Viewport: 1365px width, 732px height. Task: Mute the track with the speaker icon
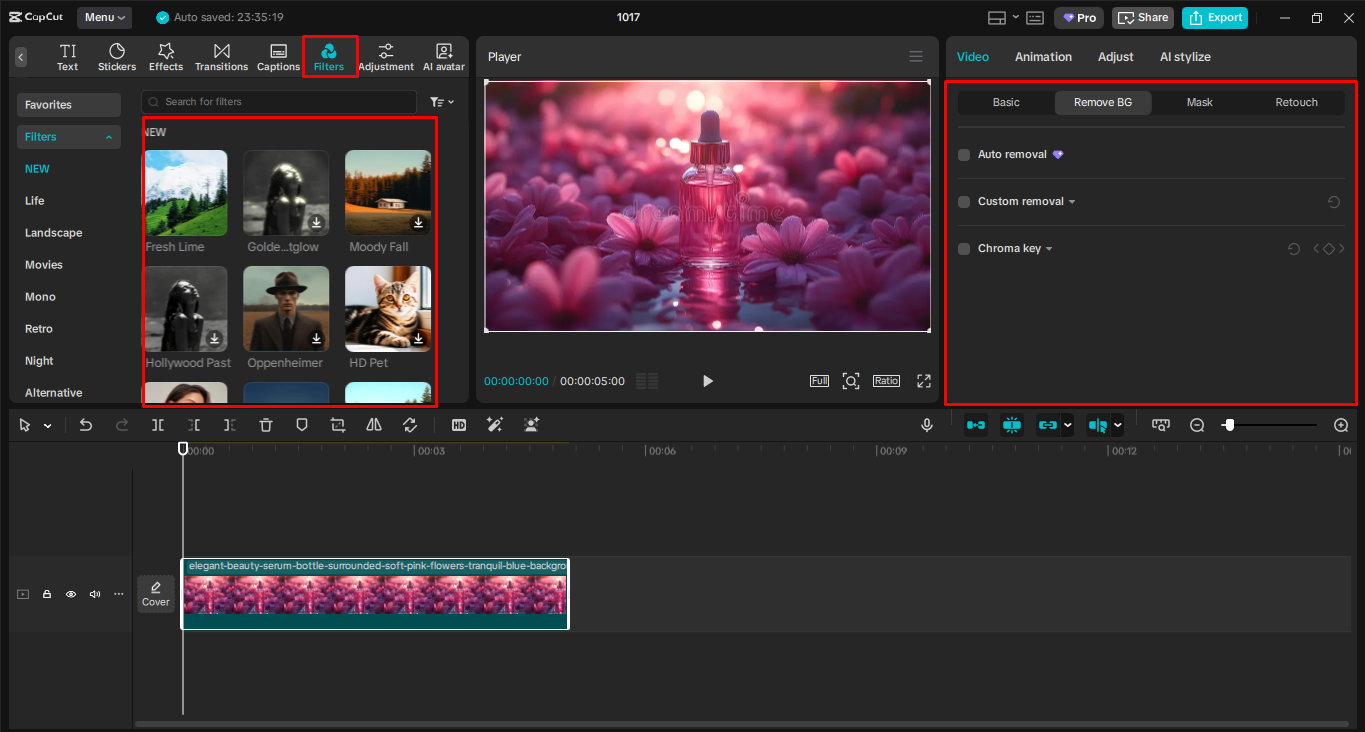94,593
